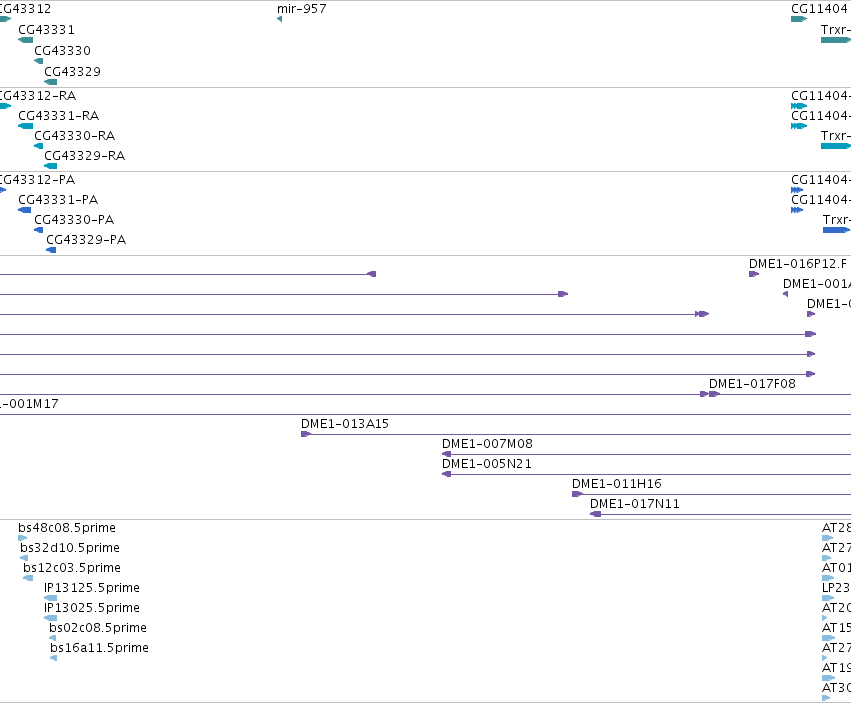Open the DME1-005N21 clone label
Image resolution: width=851 pixels, height=703 pixels.
click(x=487, y=464)
